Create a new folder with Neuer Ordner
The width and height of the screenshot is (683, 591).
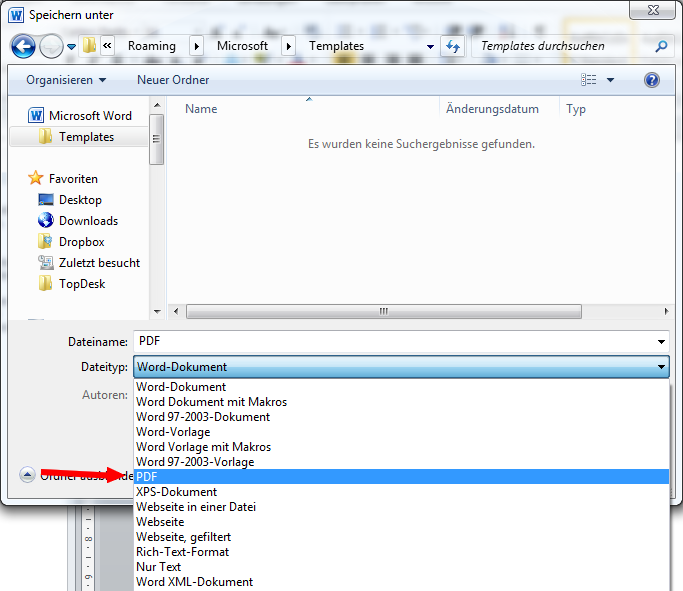(173, 80)
